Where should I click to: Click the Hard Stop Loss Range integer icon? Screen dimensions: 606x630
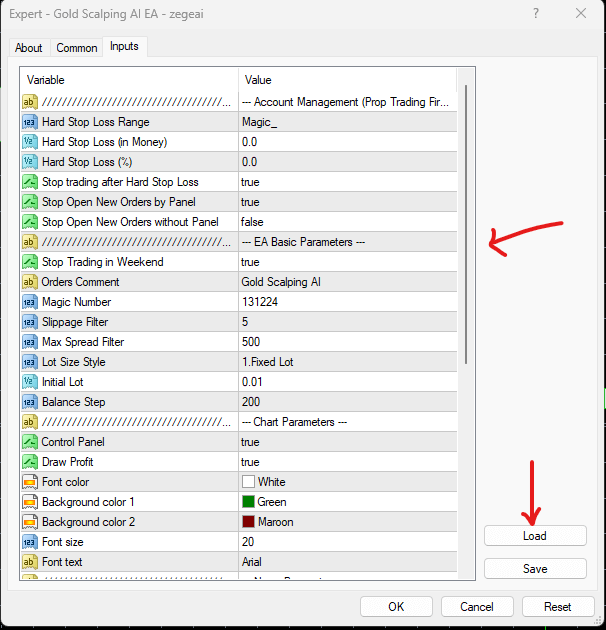pyautogui.click(x=29, y=122)
